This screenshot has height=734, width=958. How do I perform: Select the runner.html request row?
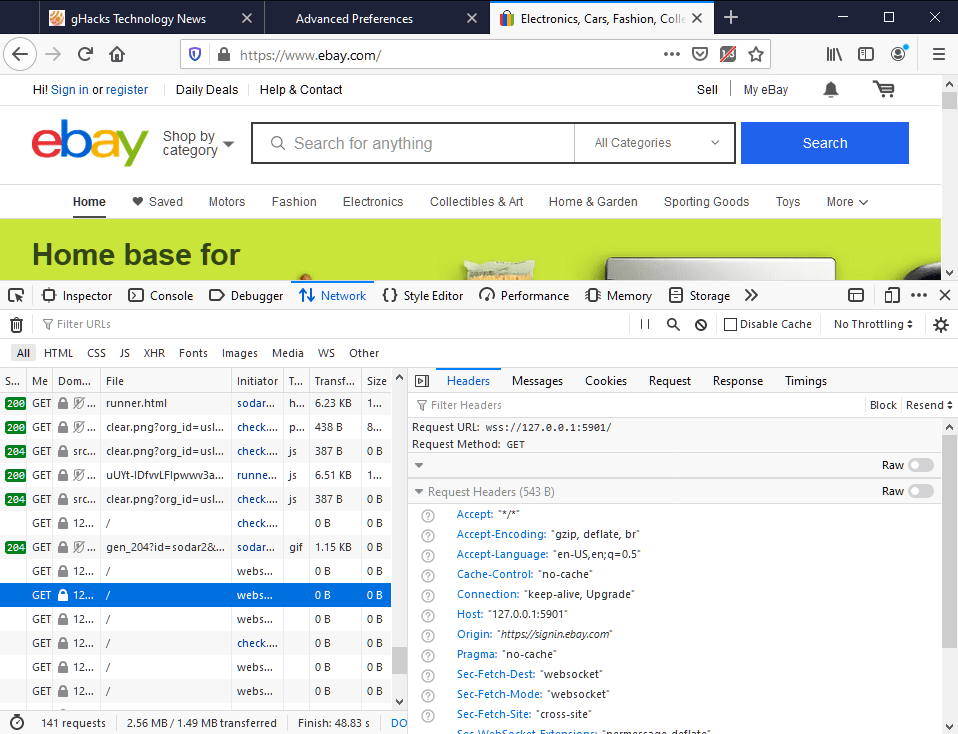[196, 403]
